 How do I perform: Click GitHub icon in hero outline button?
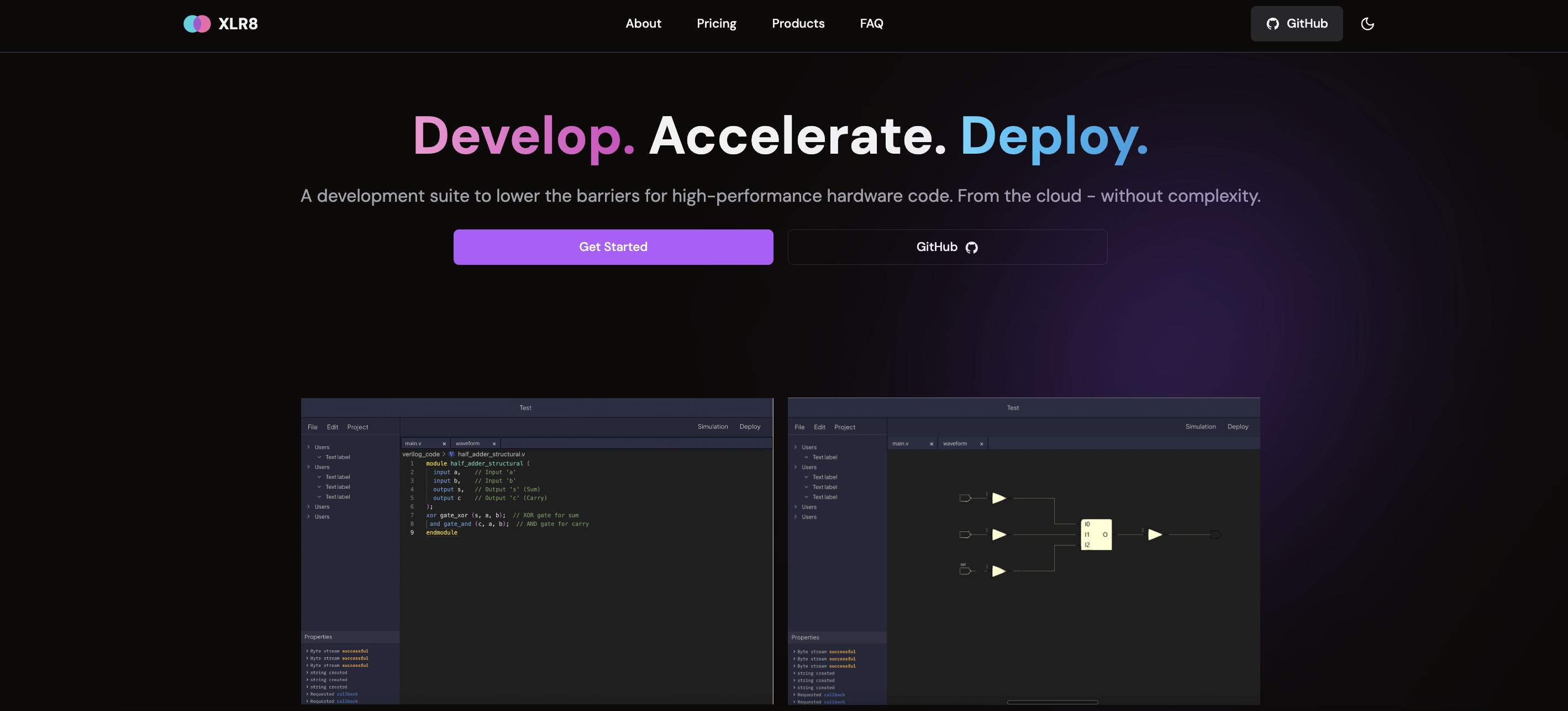click(971, 247)
